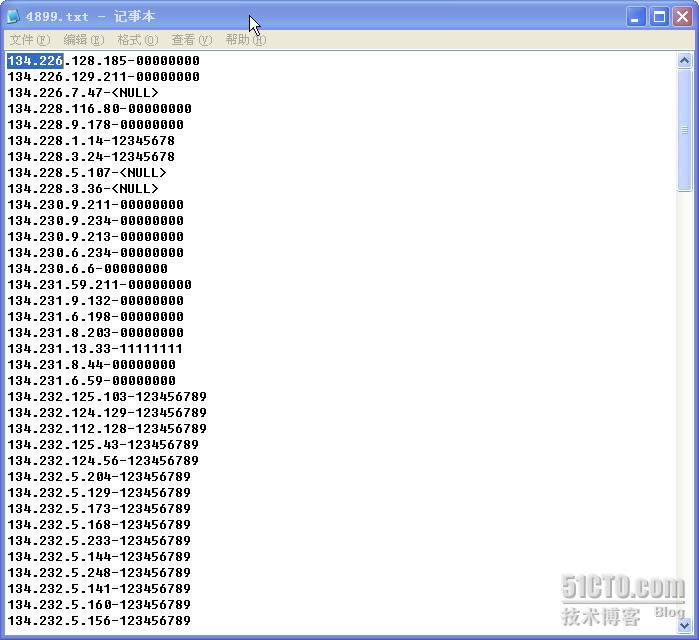Click line 134.232.5.144-123456789
The image size is (699, 640).
tap(99, 557)
